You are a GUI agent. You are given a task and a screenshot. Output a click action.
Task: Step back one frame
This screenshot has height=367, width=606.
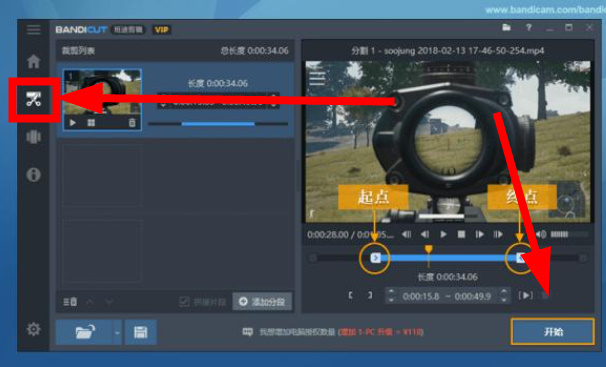pos(425,234)
